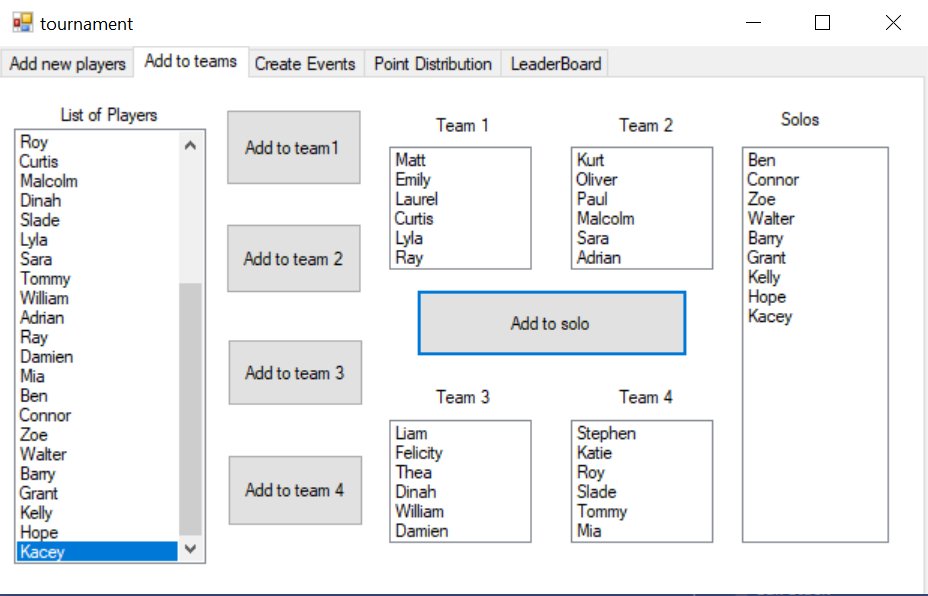
Task: Select Walter in the Solos list
Action: pyautogui.click(x=815, y=218)
